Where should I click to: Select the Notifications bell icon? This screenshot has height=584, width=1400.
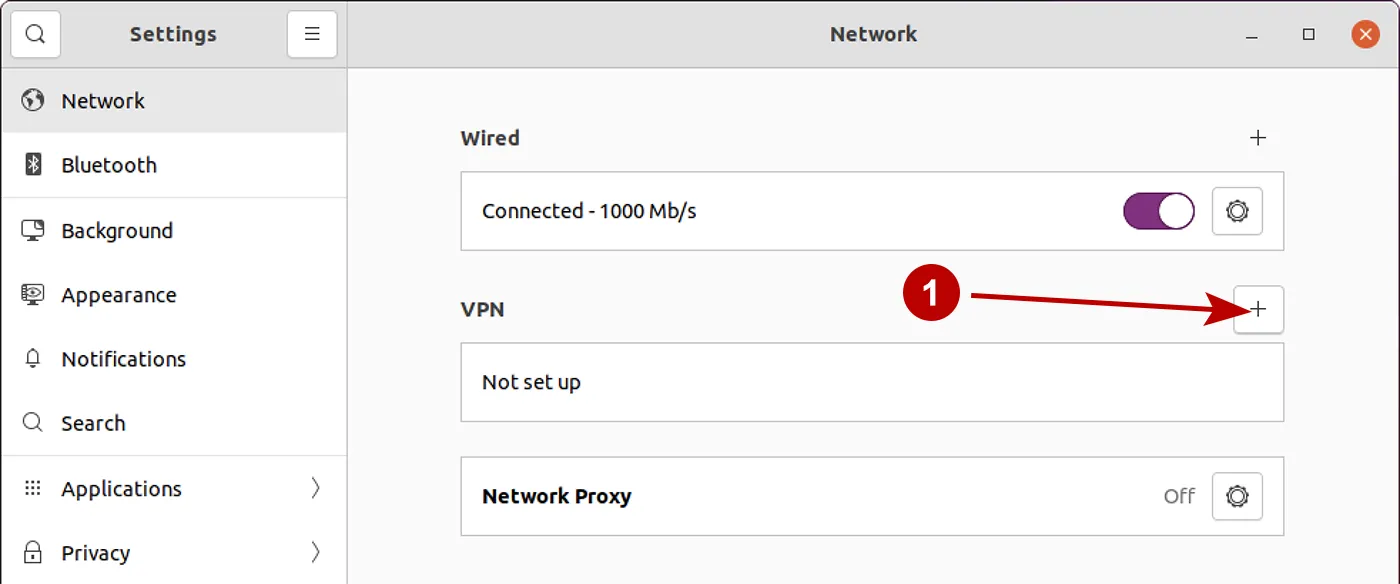pyautogui.click(x=31, y=358)
